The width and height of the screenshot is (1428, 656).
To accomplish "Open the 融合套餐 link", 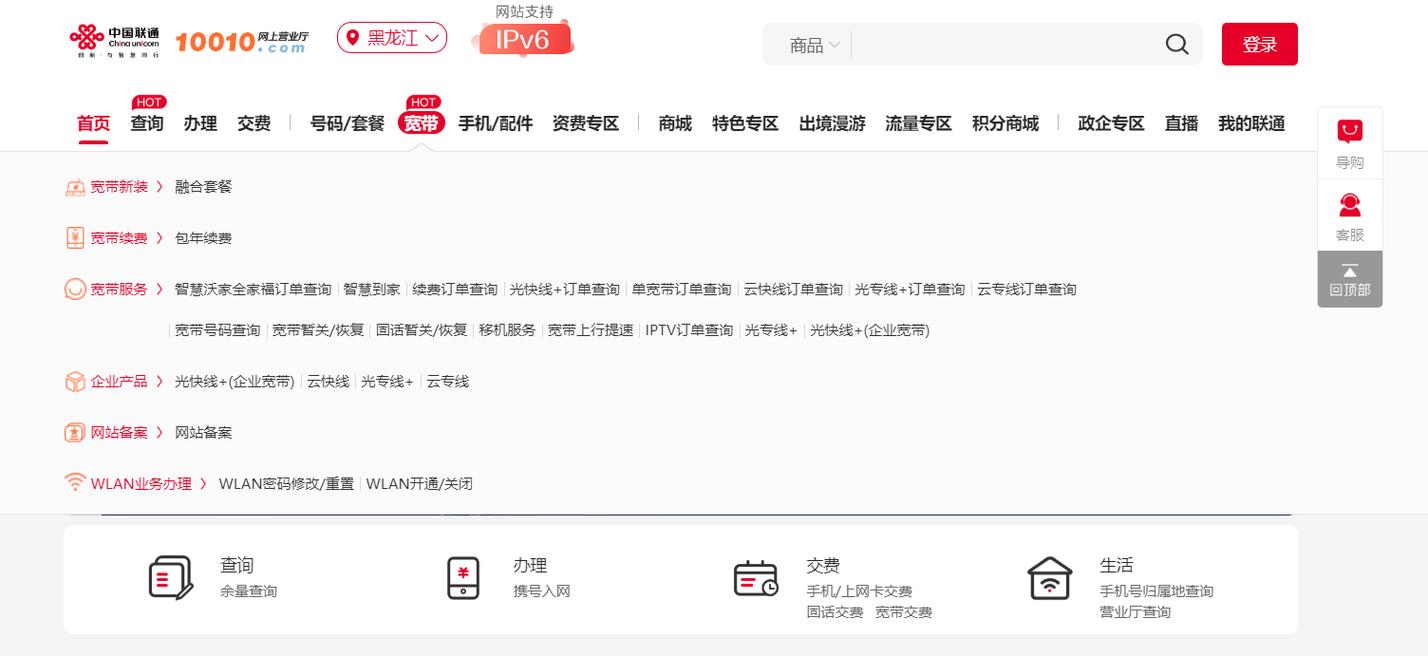I will pyautogui.click(x=203, y=187).
